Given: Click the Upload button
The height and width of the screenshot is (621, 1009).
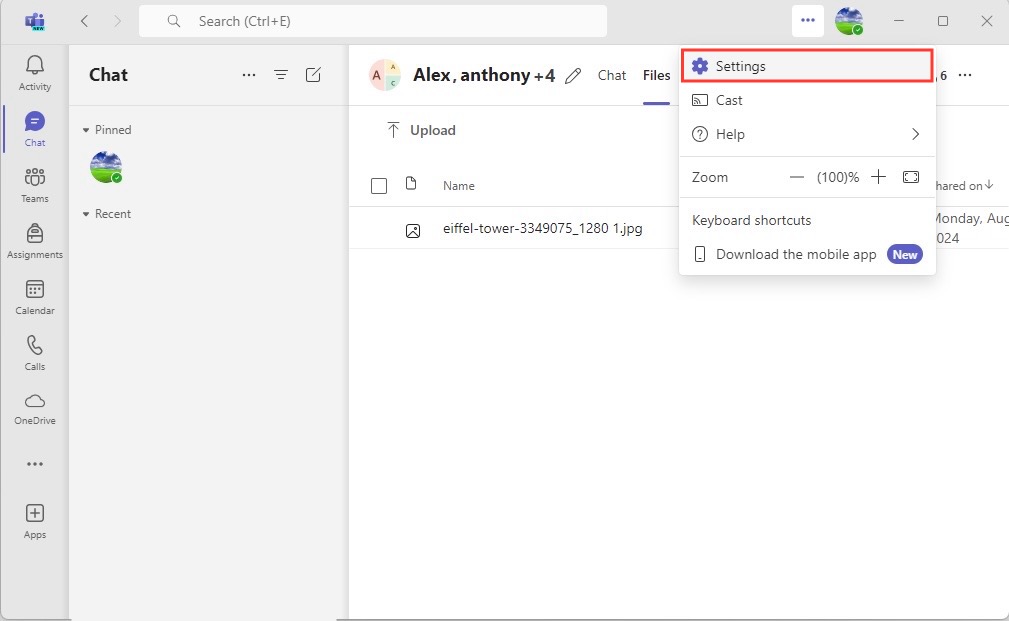Looking at the screenshot, I should (x=421, y=130).
